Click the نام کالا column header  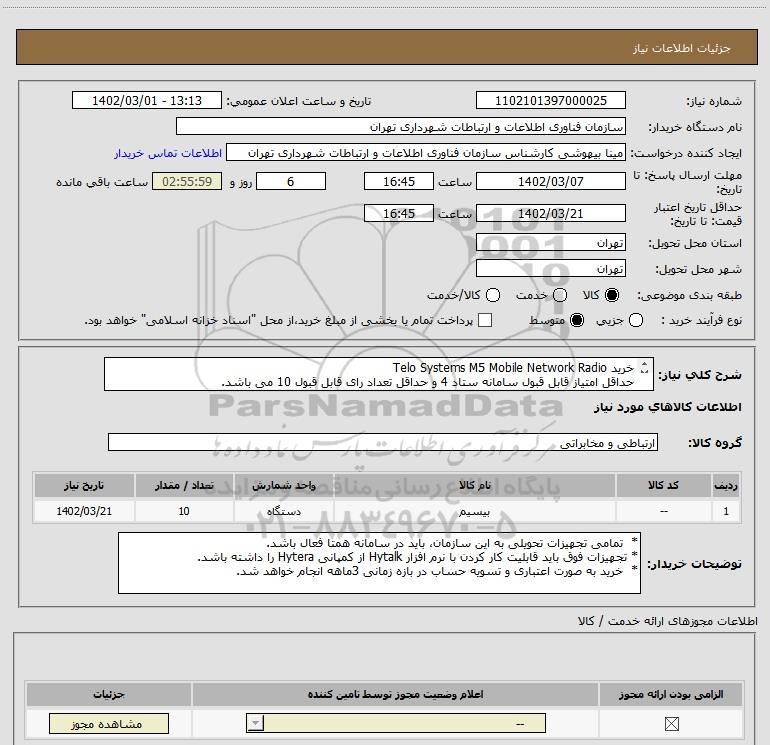click(x=474, y=485)
